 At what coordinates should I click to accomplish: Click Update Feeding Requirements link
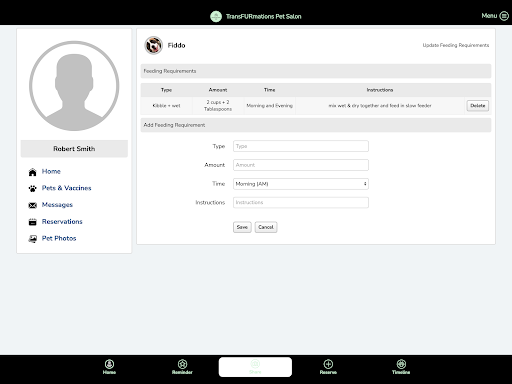tap(456, 45)
